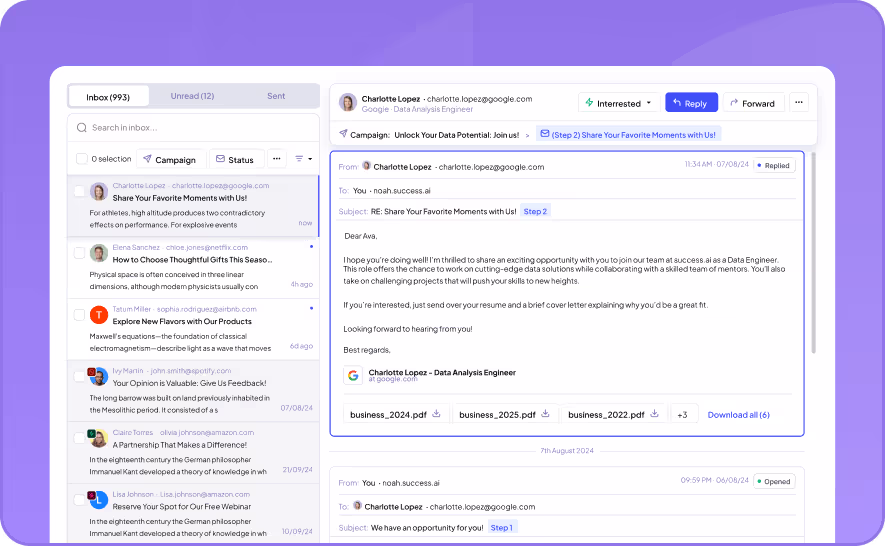Click the Status envelope icon in filter bar
The image size is (885, 546).
(x=220, y=159)
